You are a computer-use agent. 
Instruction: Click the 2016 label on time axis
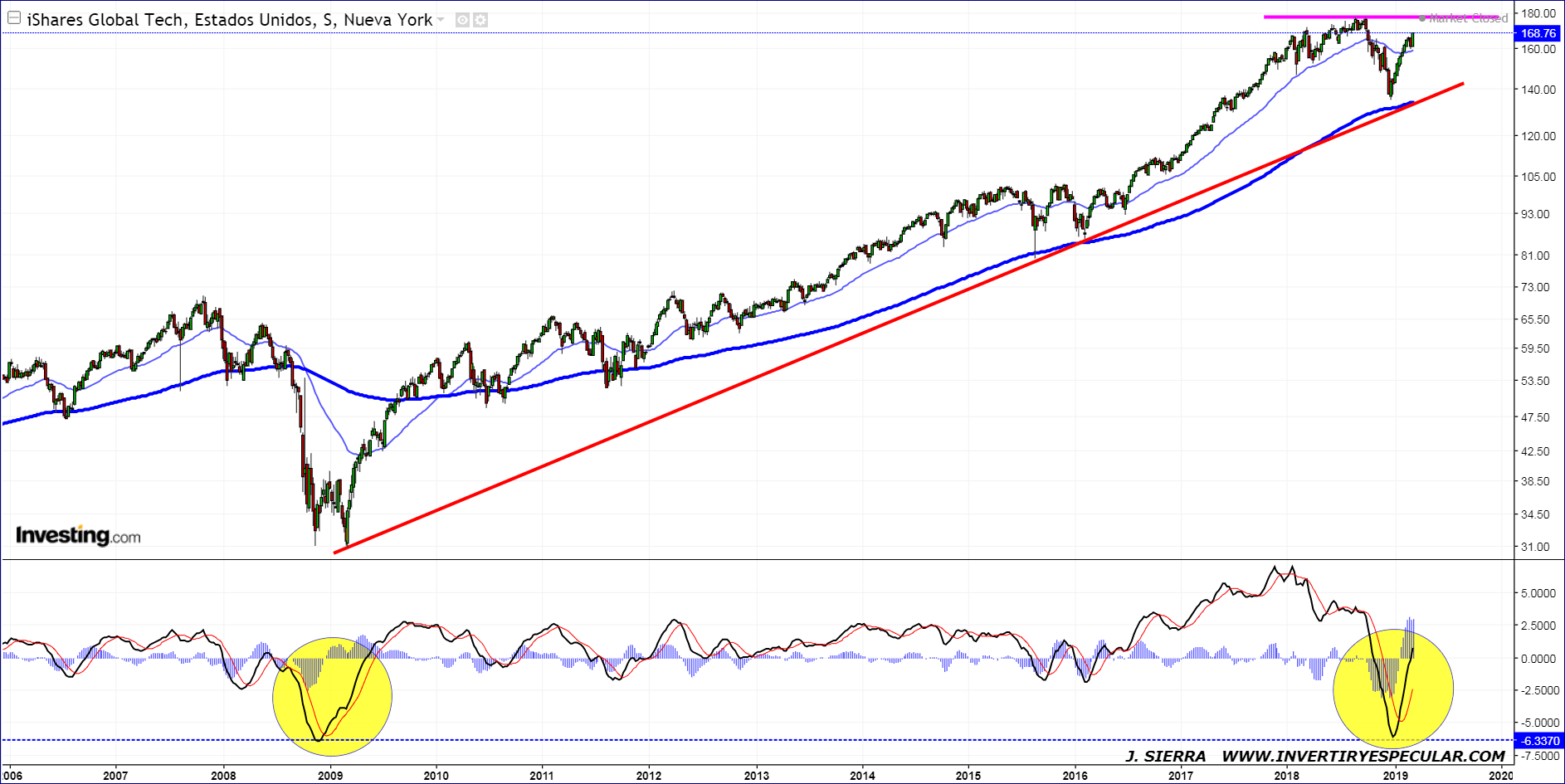[1075, 776]
